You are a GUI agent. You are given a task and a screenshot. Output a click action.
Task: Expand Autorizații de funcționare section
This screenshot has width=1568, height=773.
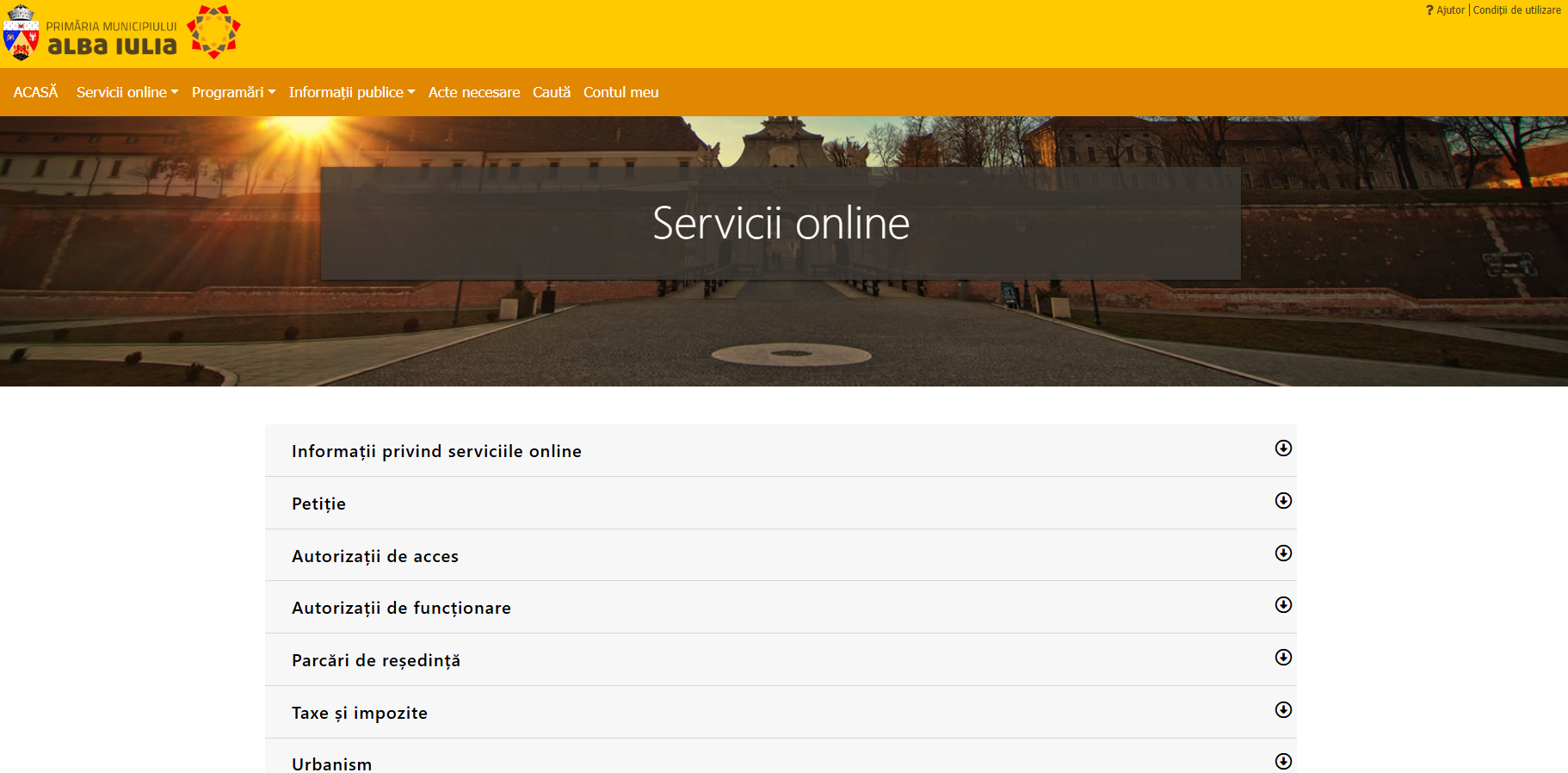coord(781,607)
